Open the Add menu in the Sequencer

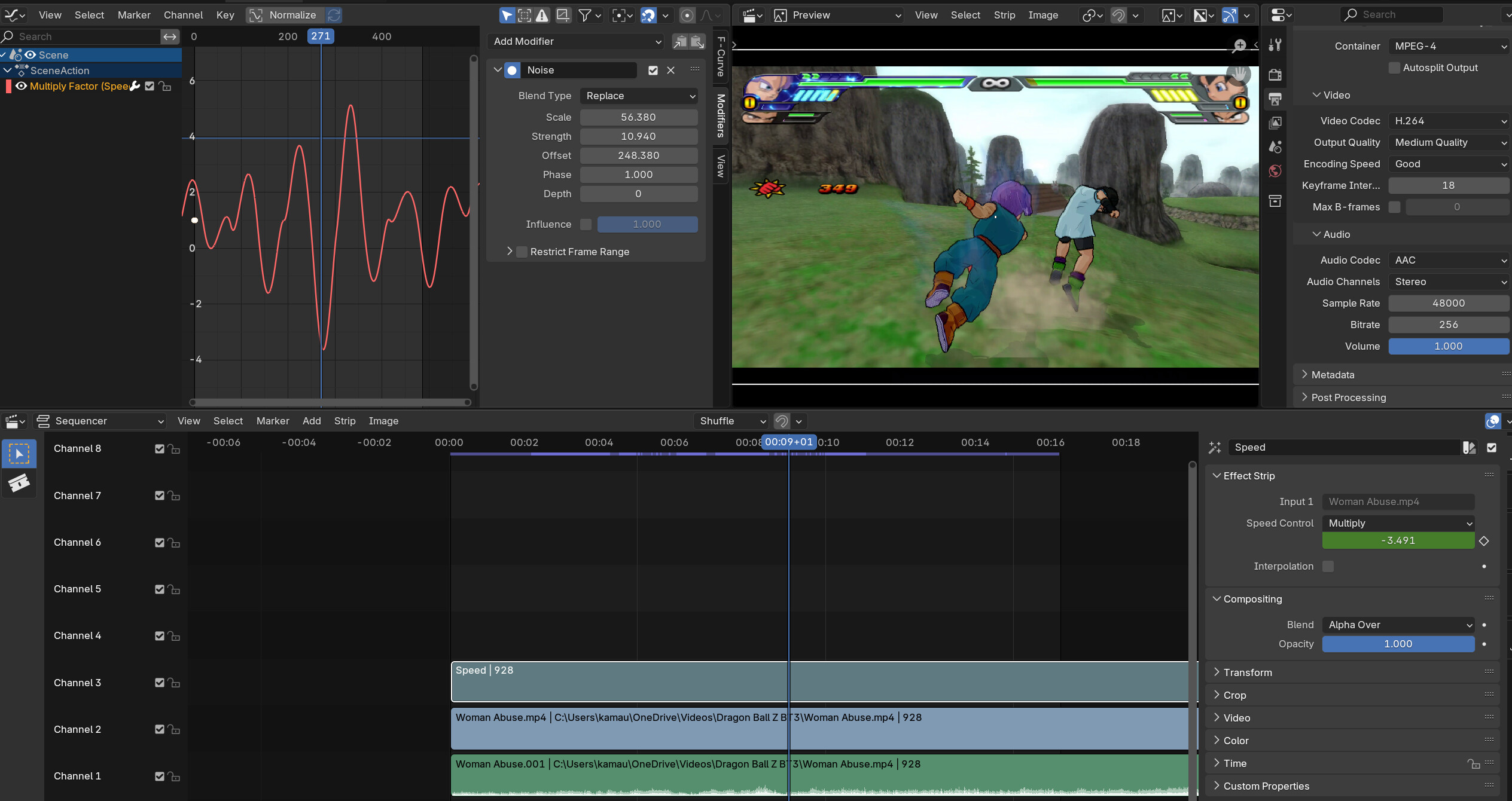[x=312, y=421]
